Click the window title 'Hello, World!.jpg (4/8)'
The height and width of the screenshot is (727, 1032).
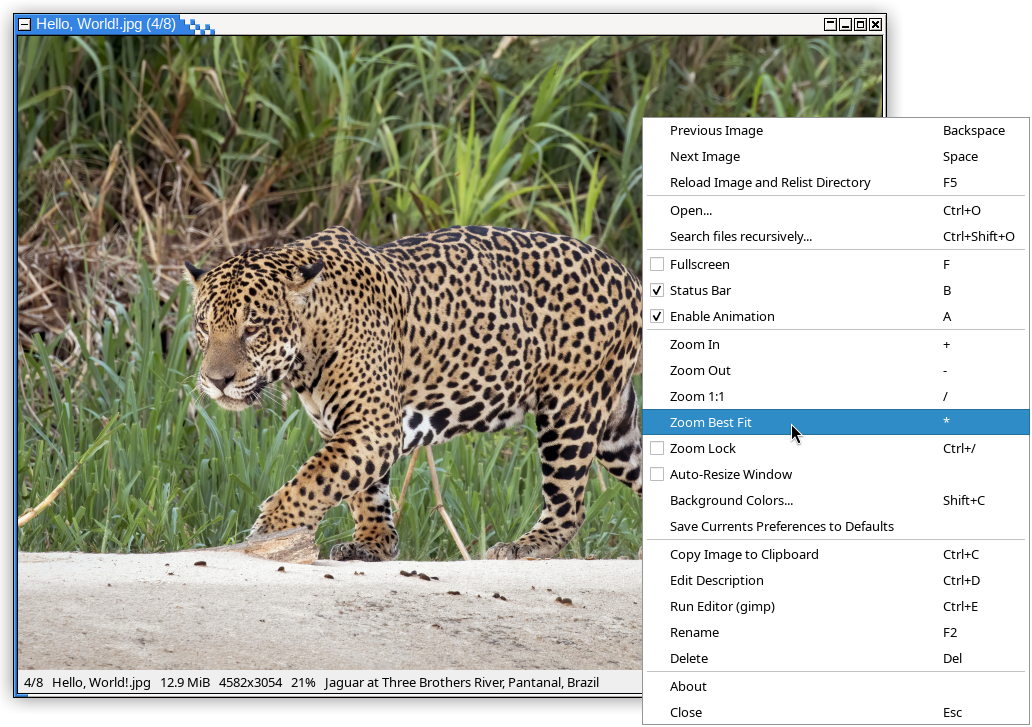click(x=106, y=24)
